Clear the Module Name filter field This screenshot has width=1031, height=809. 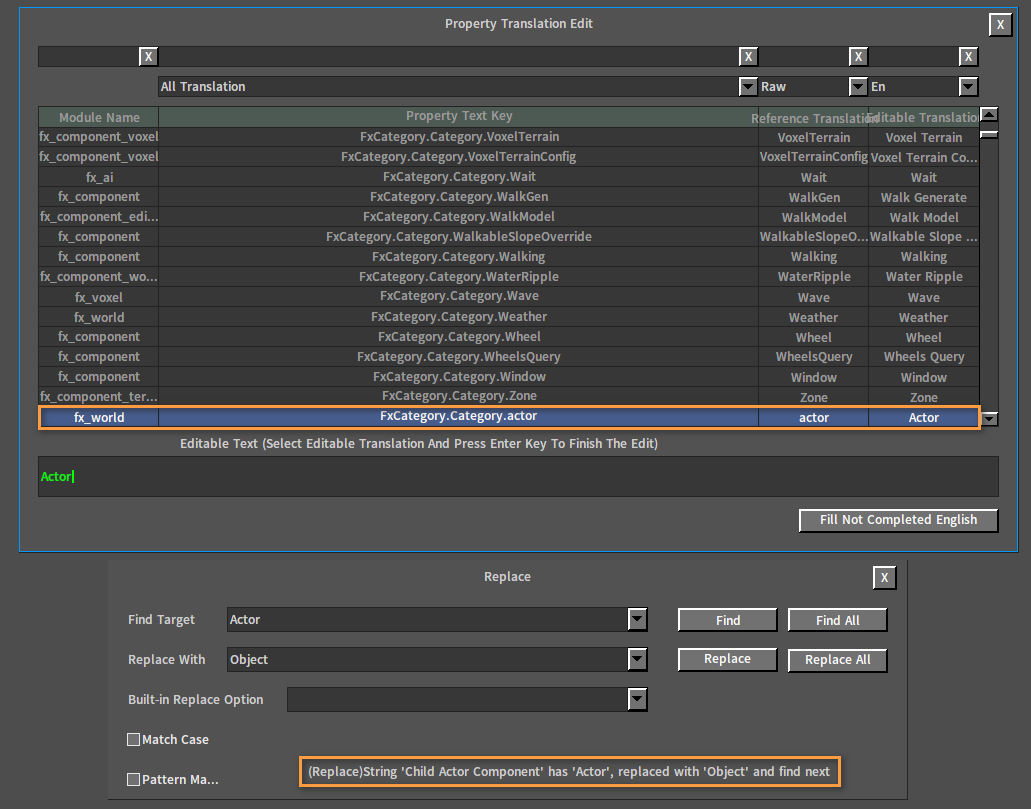point(149,57)
